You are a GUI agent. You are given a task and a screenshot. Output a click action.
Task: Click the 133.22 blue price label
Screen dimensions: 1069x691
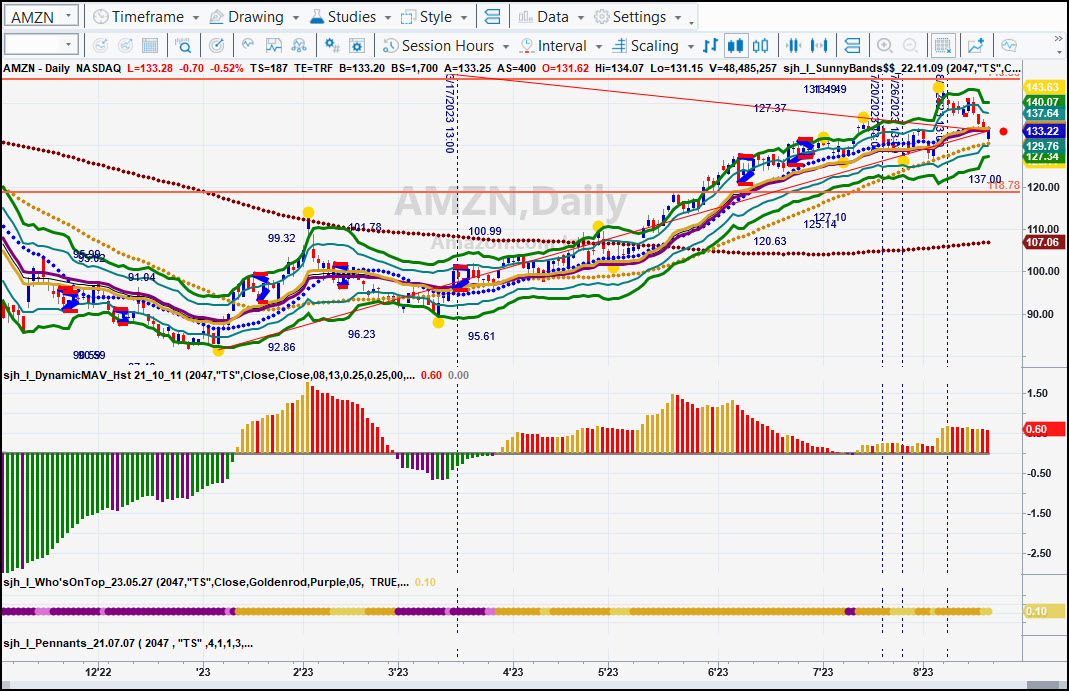coord(1042,131)
